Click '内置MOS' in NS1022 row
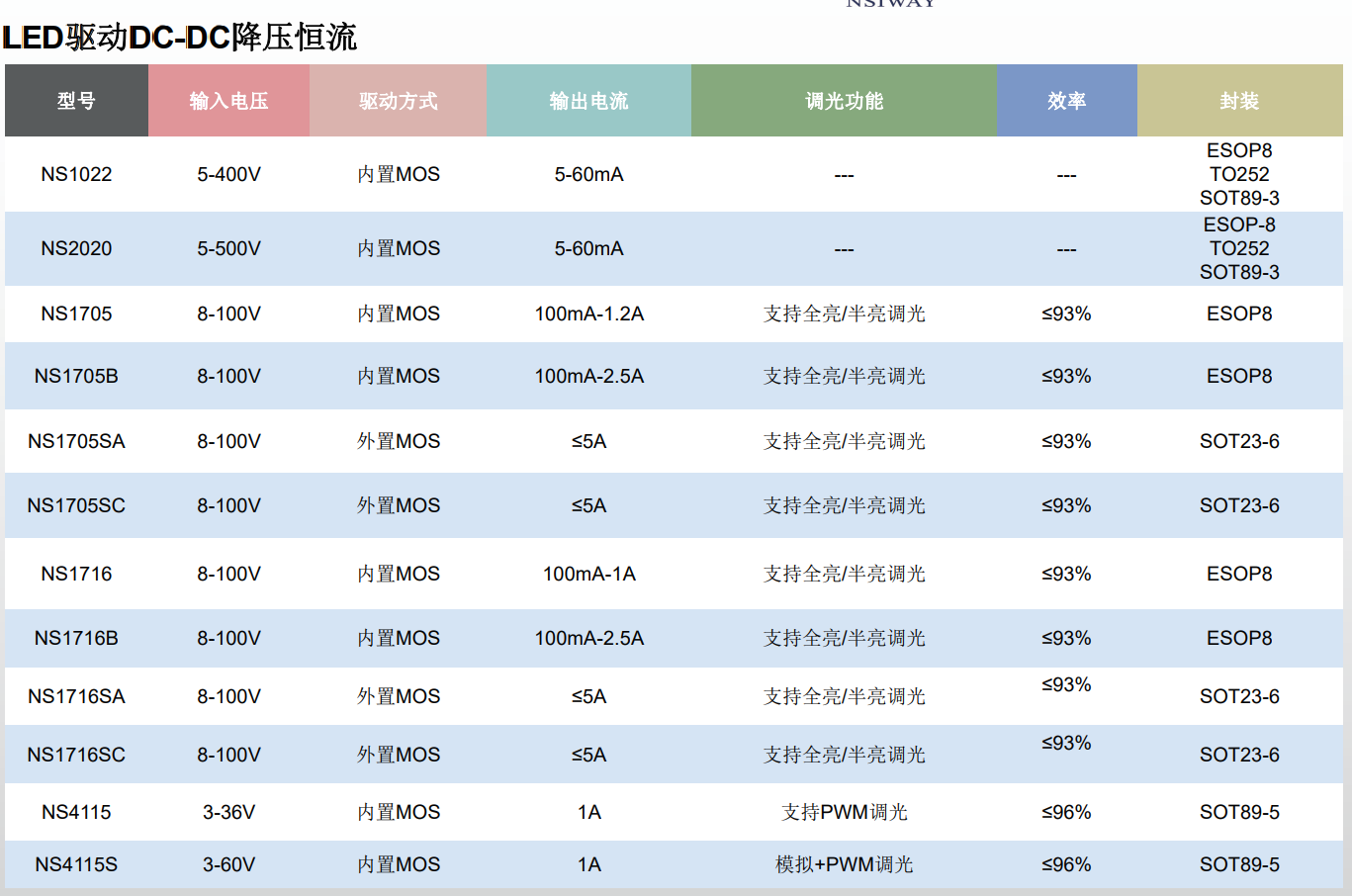This screenshot has height=896, width=1352. coord(399,174)
